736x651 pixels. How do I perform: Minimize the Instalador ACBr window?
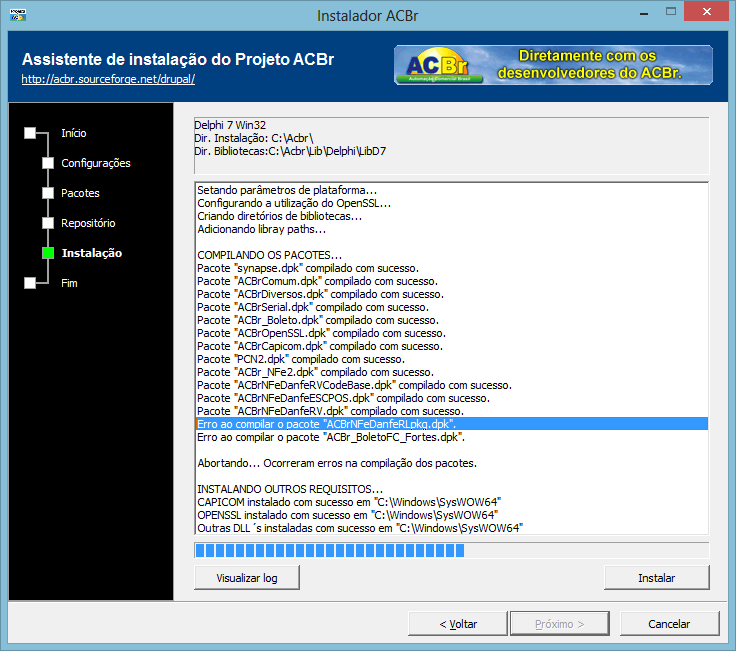pyautogui.click(x=644, y=14)
